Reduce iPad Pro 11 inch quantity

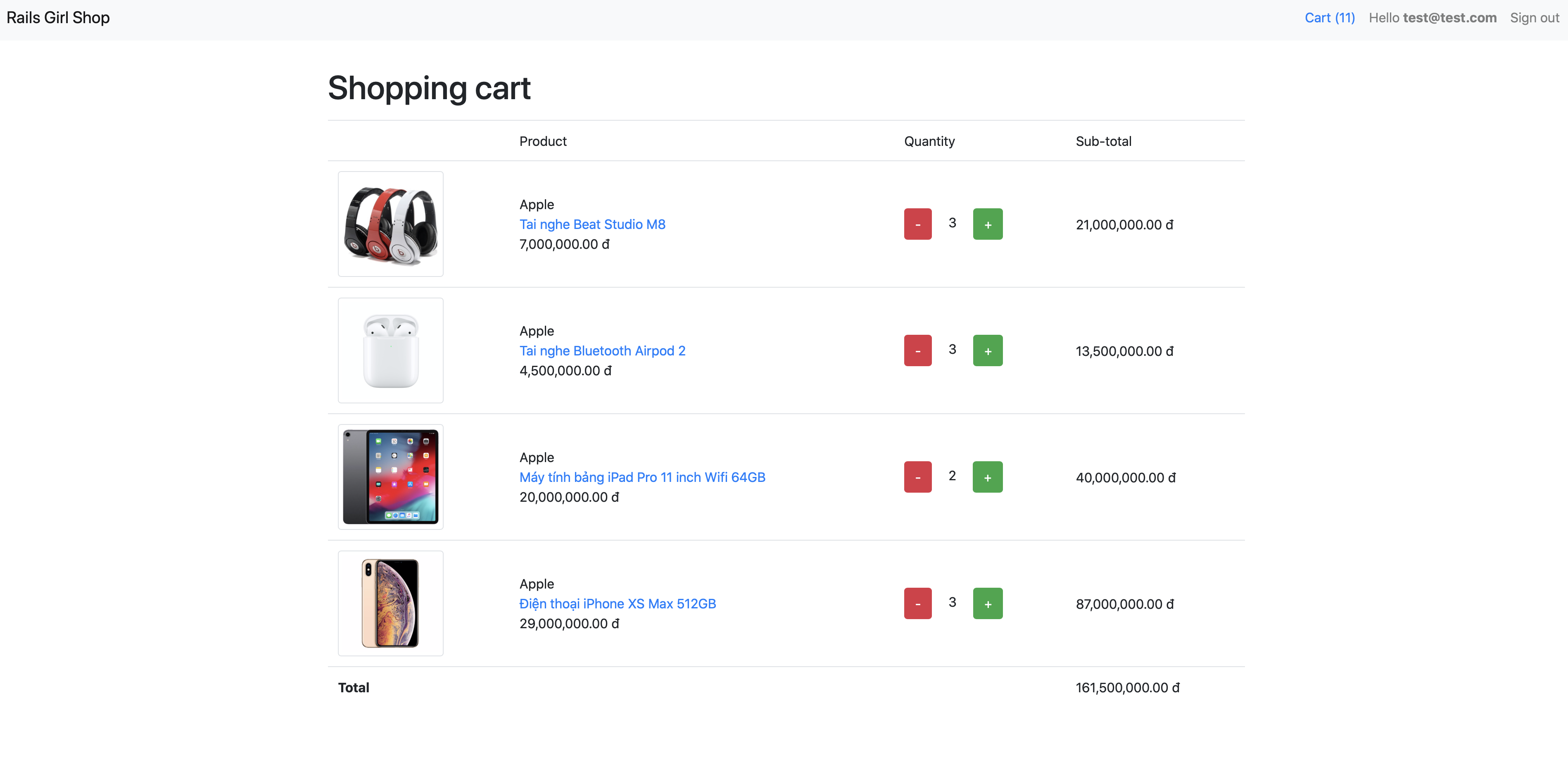(917, 477)
